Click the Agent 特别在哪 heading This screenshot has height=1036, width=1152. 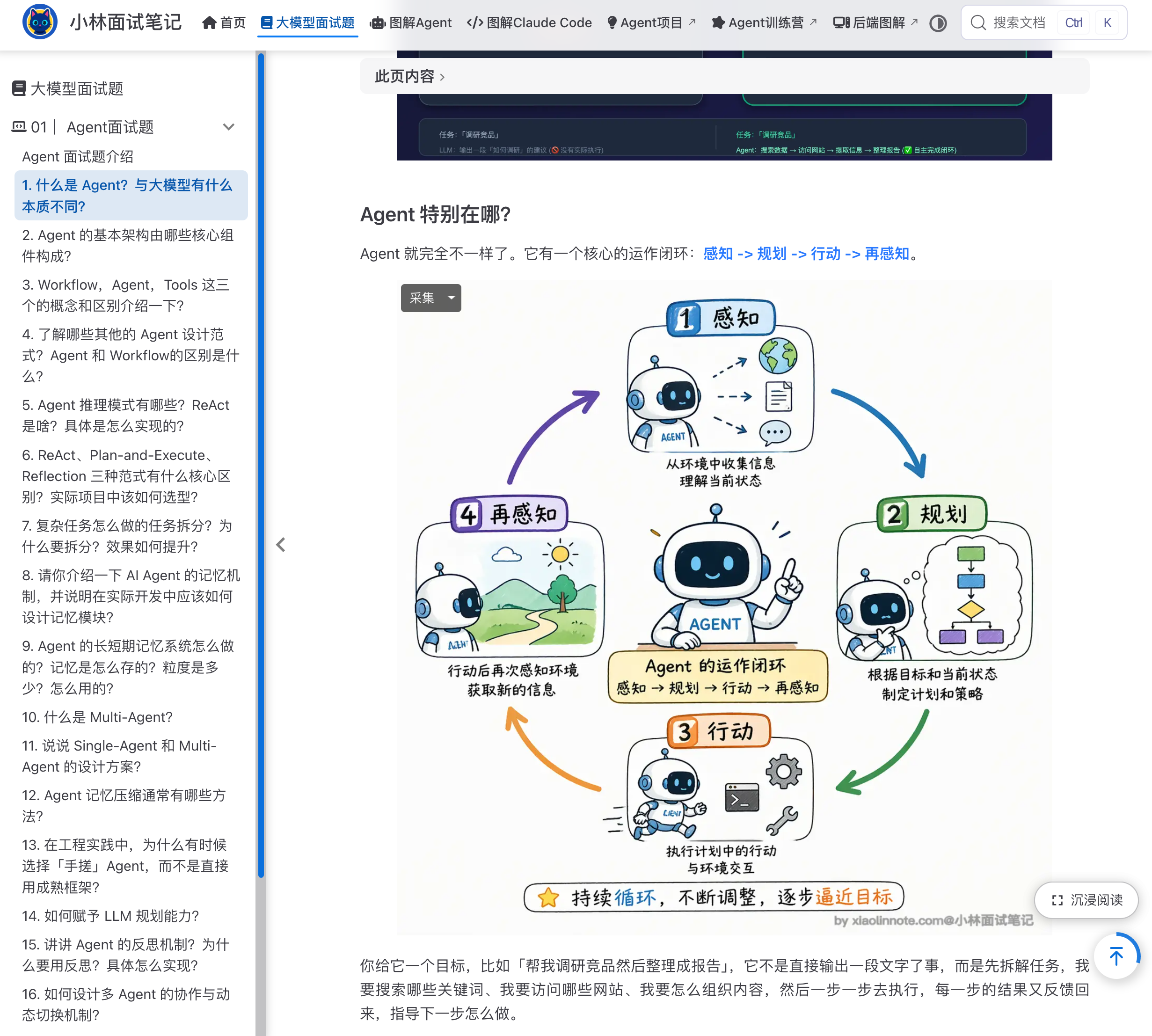coord(435,215)
